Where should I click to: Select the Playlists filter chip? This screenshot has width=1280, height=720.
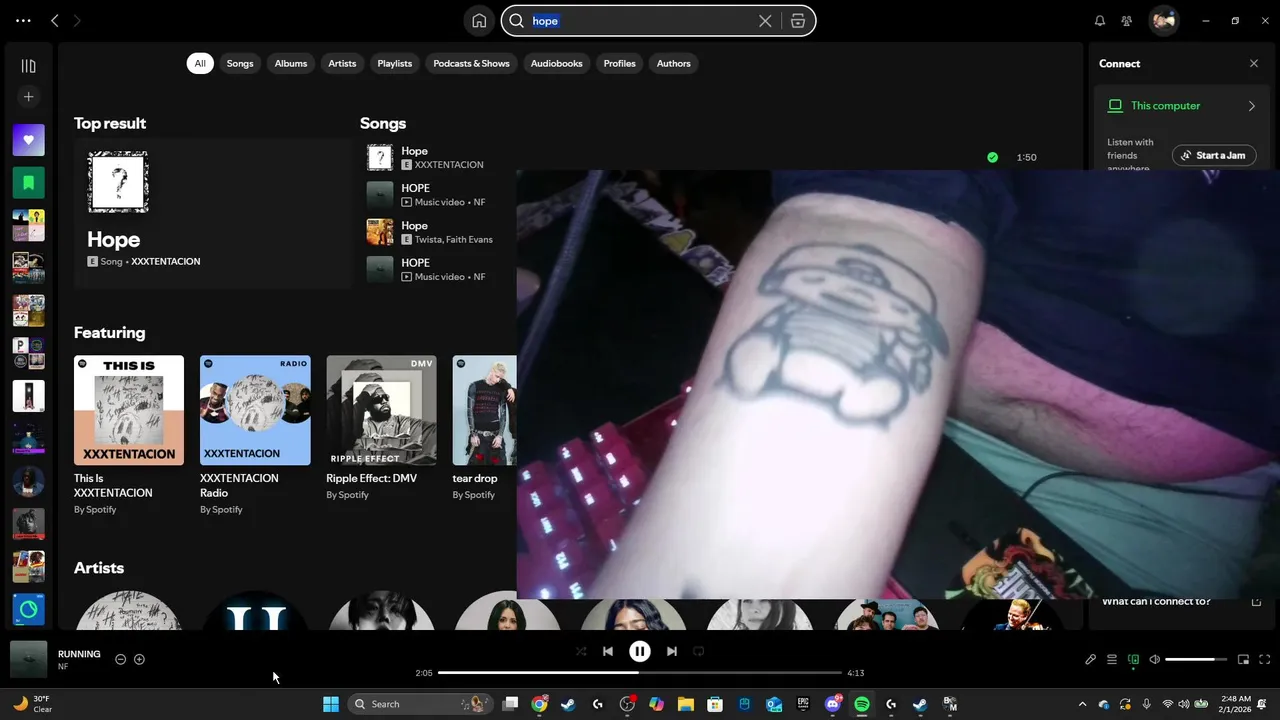click(x=395, y=63)
